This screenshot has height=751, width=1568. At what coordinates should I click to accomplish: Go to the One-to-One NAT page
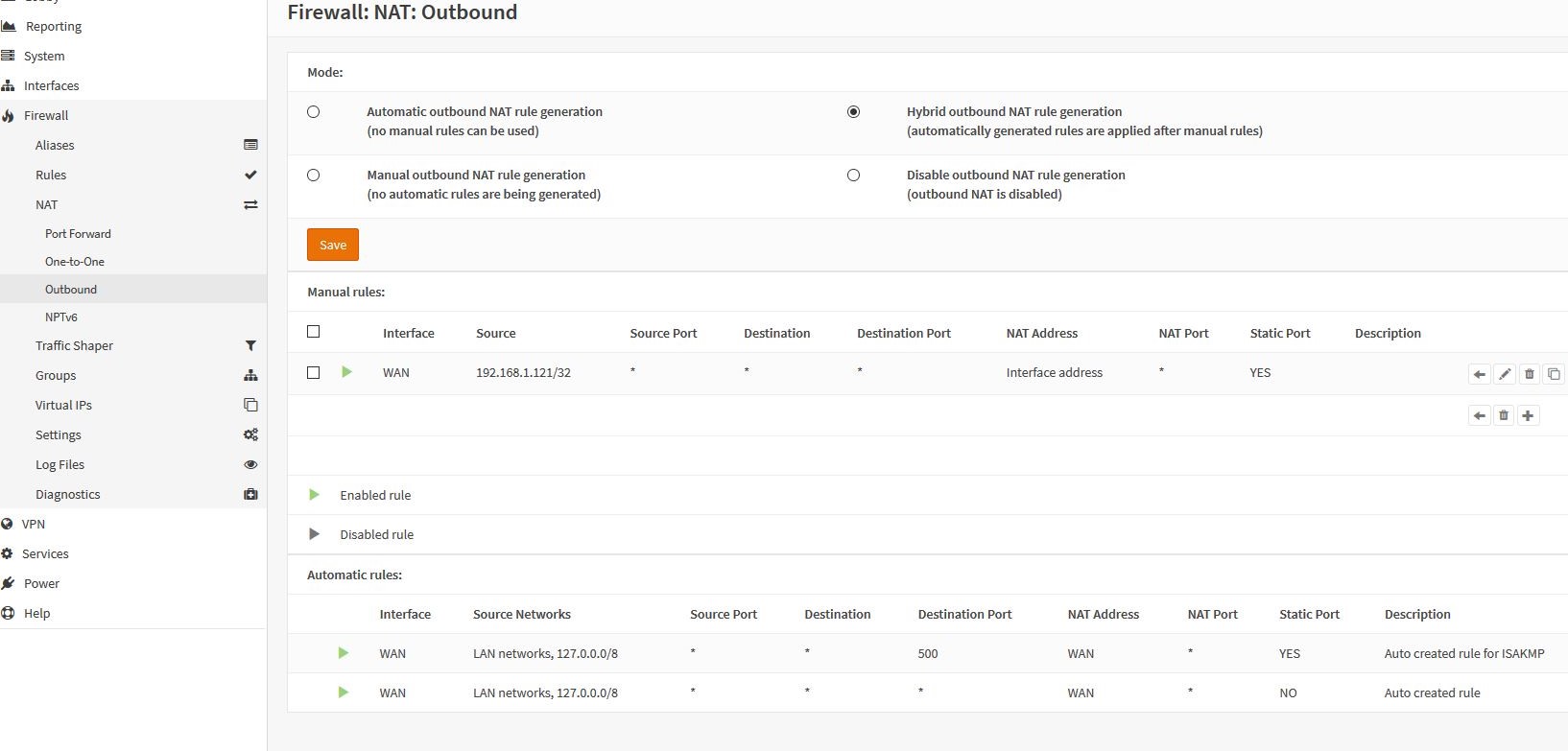point(75,262)
